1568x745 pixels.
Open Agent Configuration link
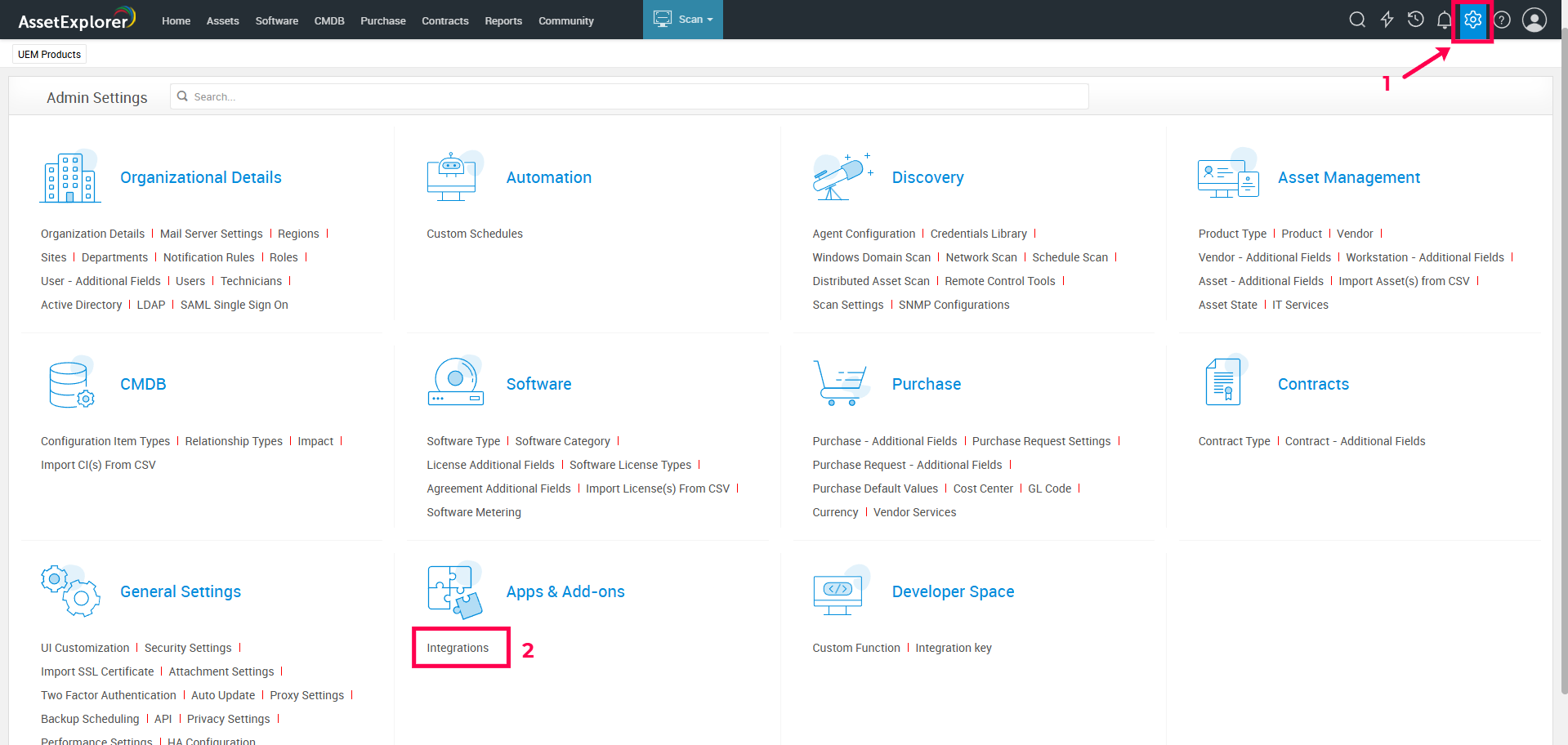(x=864, y=234)
